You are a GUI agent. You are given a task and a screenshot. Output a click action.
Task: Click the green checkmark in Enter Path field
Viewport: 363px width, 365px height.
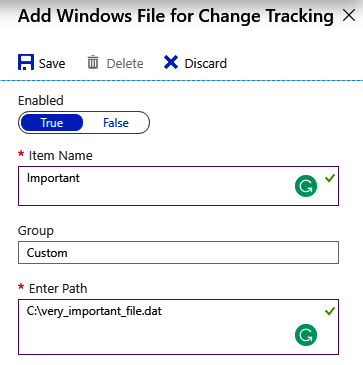tap(329, 312)
